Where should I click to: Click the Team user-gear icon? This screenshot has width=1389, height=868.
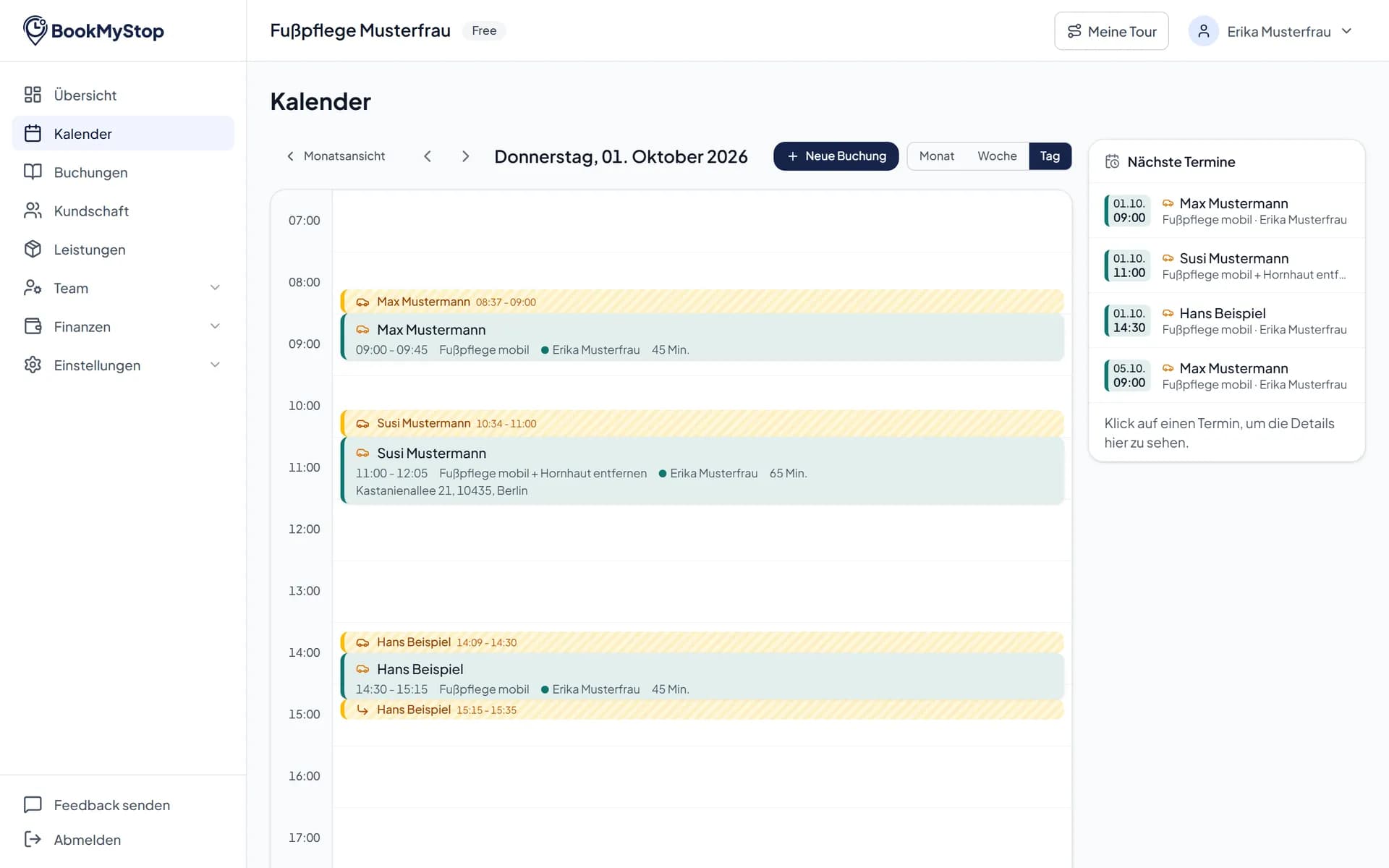pos(33,288)
